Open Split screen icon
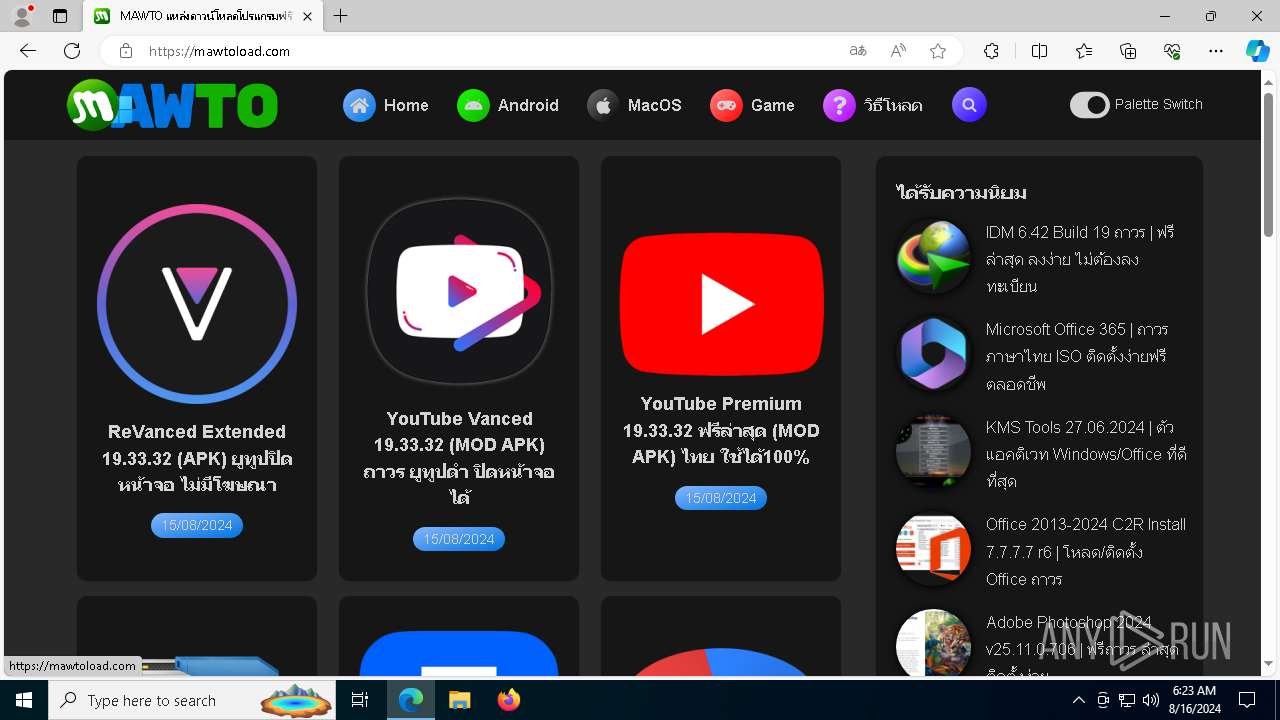This screenshot has height=720, width=1280. click(x=1039, y=51)
